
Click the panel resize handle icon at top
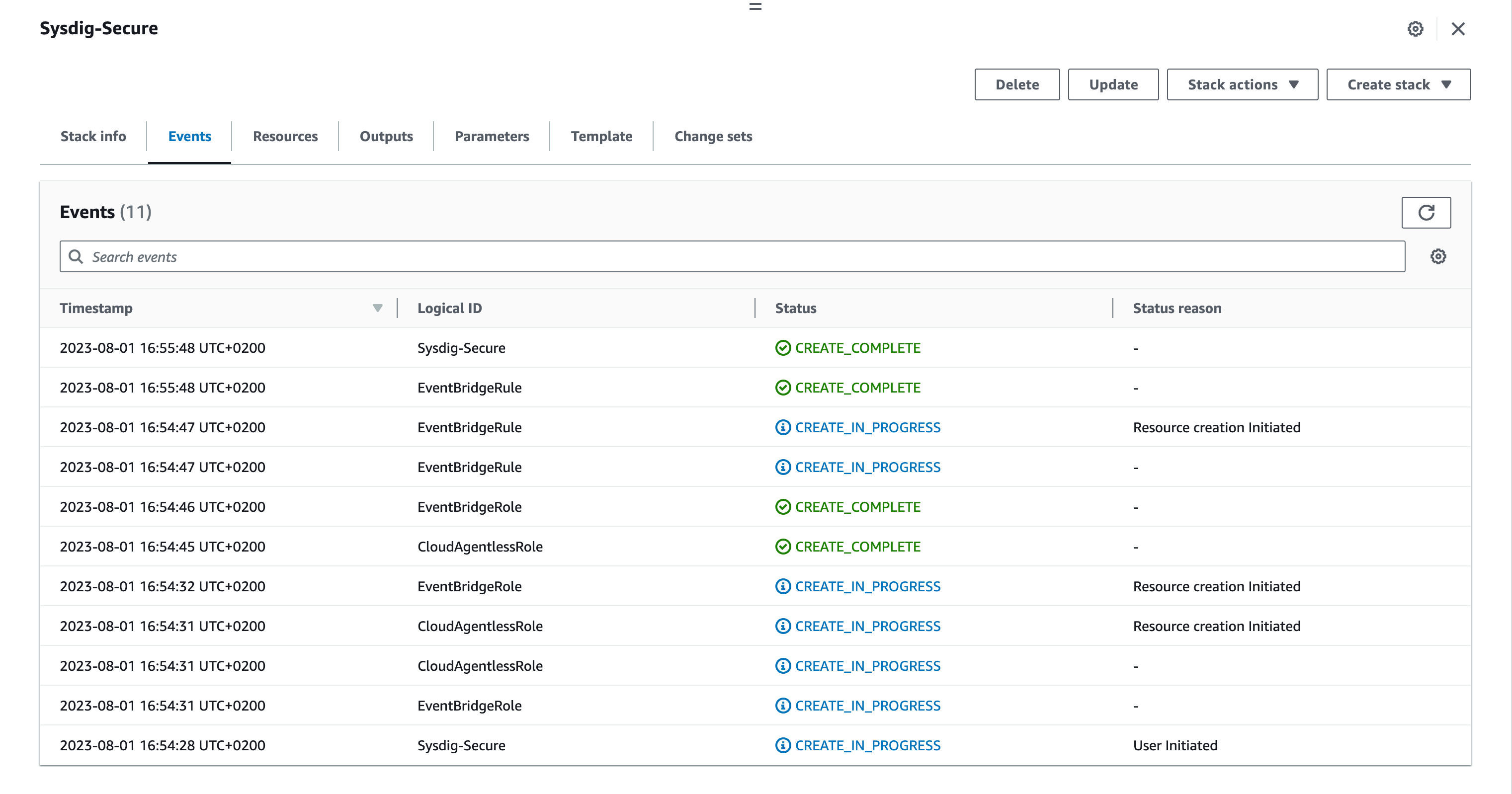coord(756,6)
